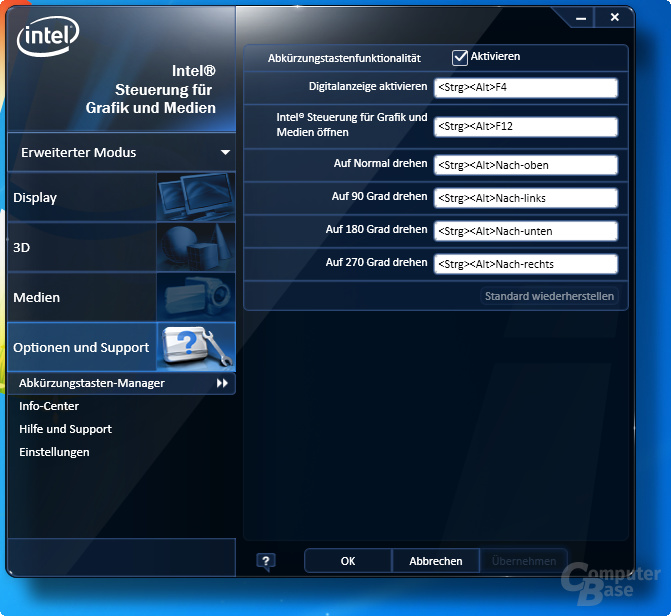This screenshot has height=616, width=671.
Task: Open the Info-Center entry
Action: click(x=49, y=406)
